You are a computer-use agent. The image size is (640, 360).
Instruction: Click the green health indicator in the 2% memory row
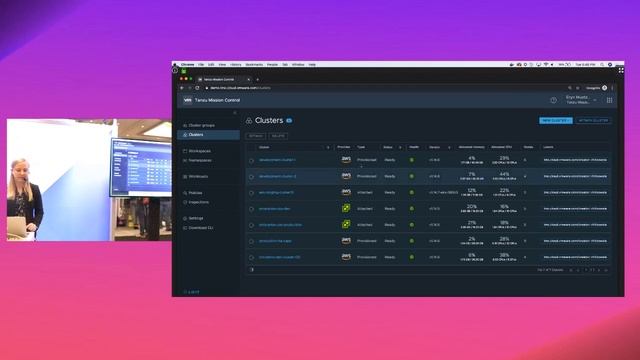point(412,241)
